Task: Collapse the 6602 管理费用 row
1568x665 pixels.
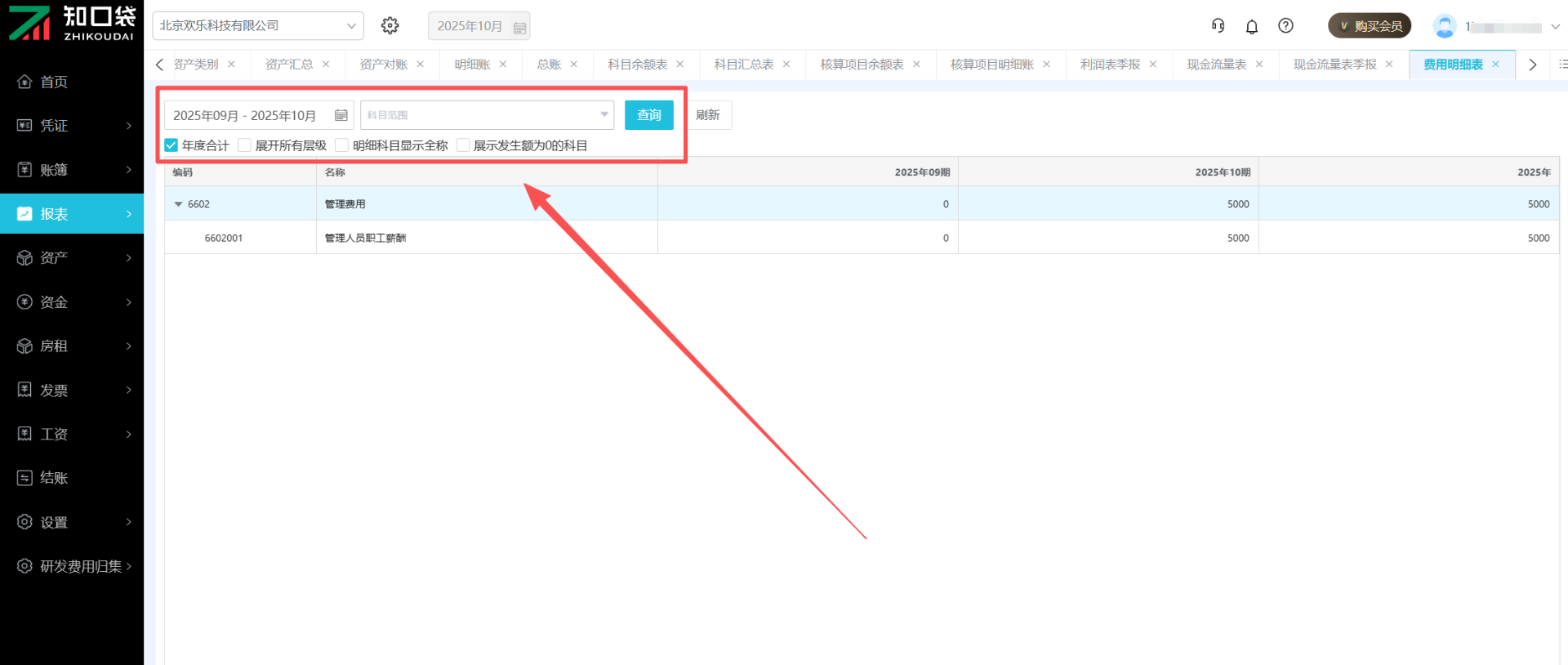Action: click(178, 204)
